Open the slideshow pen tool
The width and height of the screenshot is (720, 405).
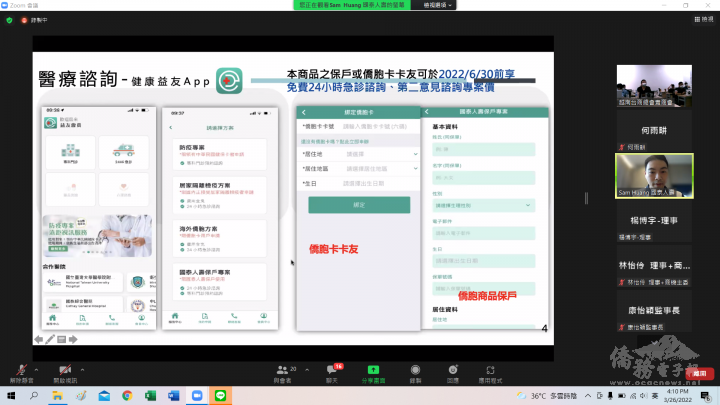click(x=50, y=339)
